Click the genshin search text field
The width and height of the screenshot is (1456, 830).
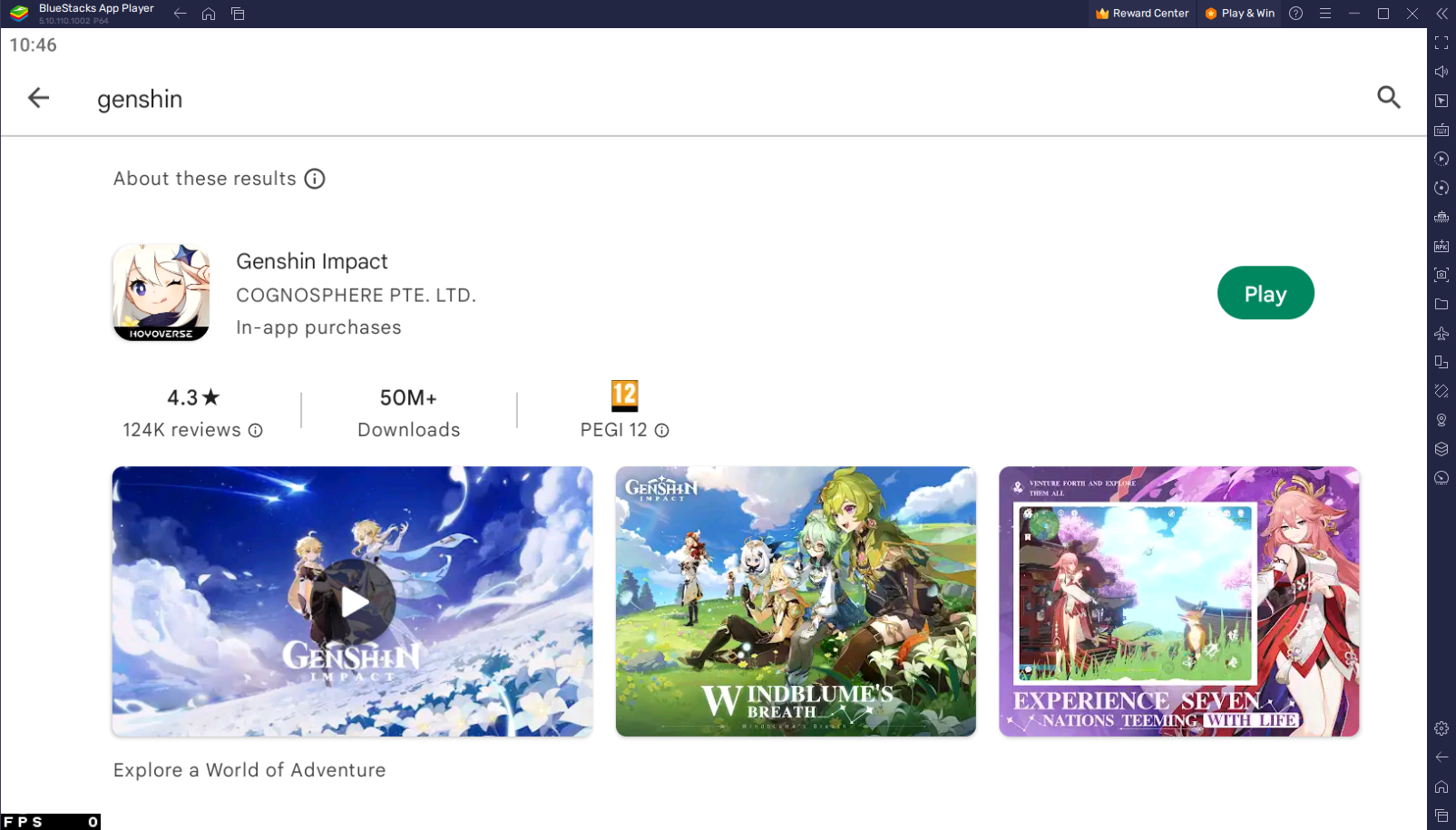(140, 99)
